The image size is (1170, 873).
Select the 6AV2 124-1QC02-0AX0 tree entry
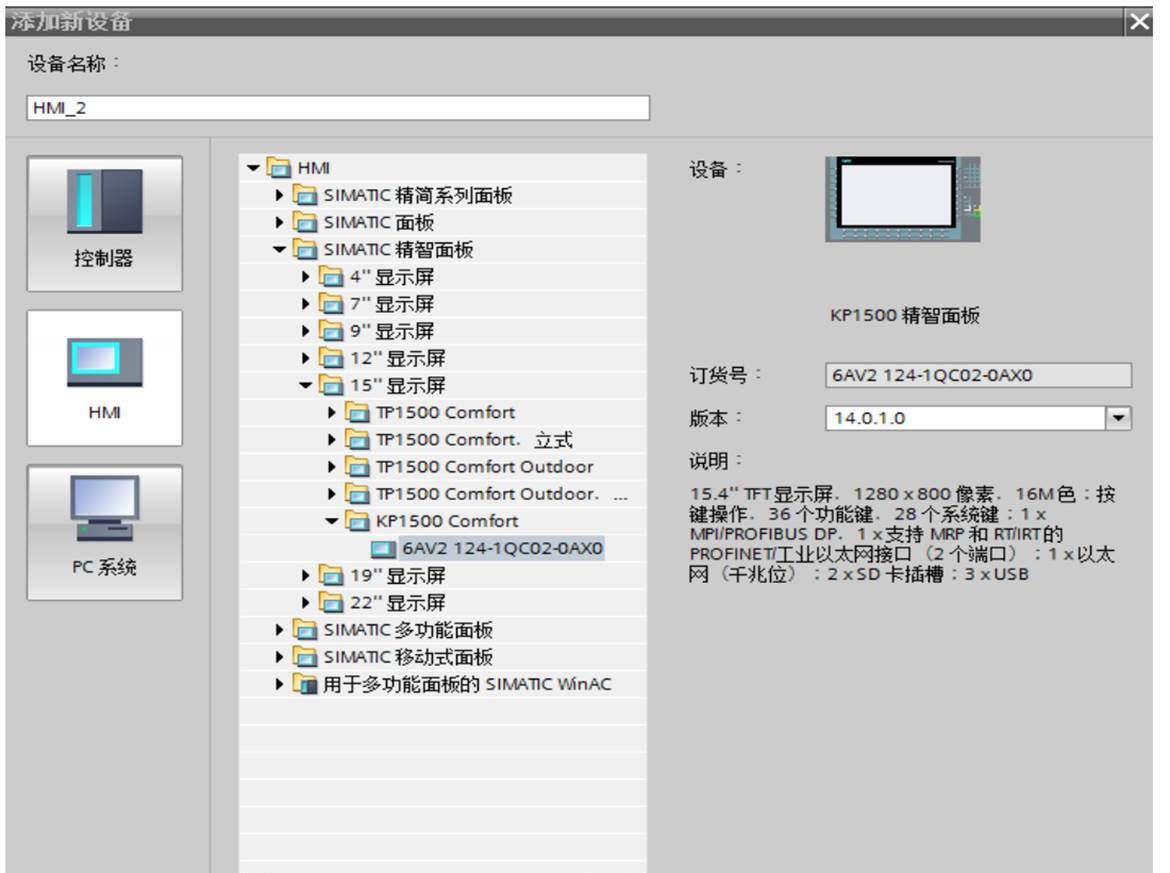click(502, 548)
